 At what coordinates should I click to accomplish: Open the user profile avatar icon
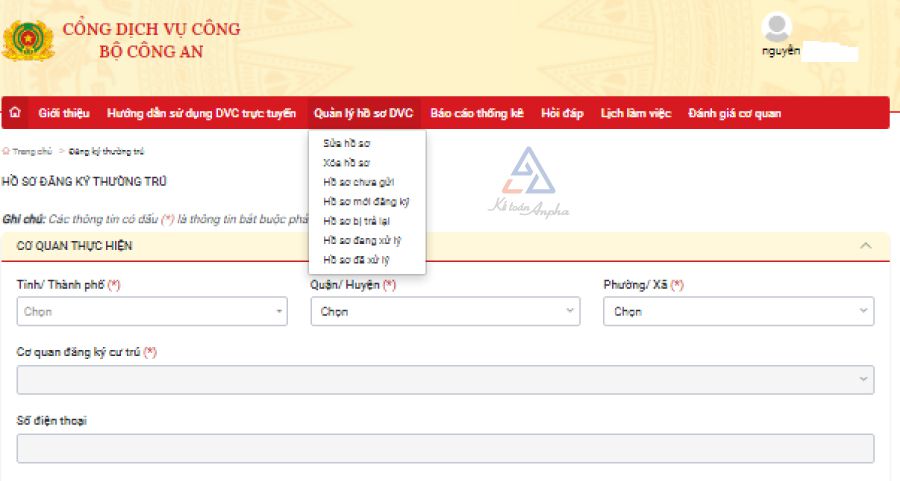(x=777, y=27)
